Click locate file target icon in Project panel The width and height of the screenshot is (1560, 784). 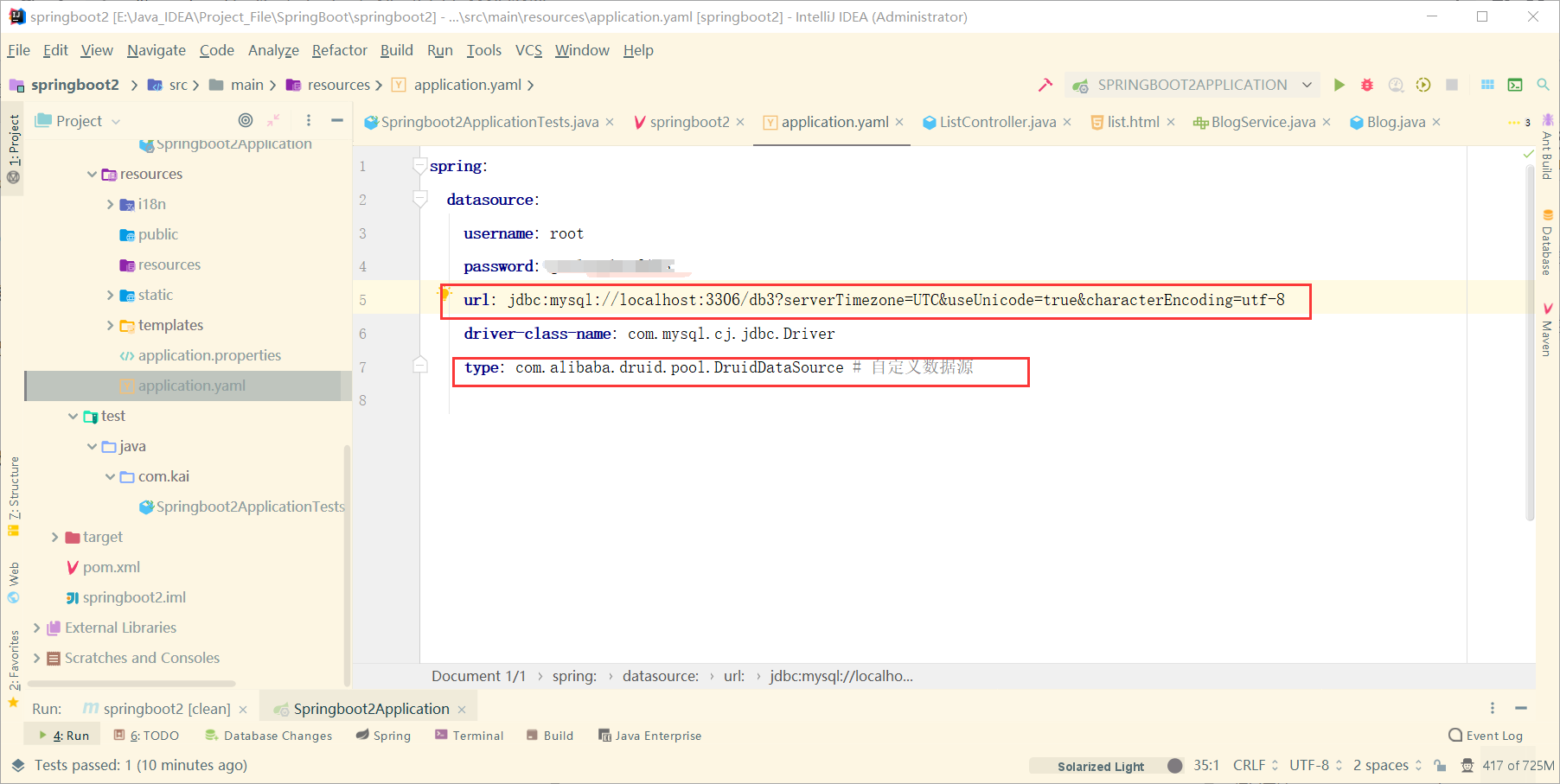(246, 120)
